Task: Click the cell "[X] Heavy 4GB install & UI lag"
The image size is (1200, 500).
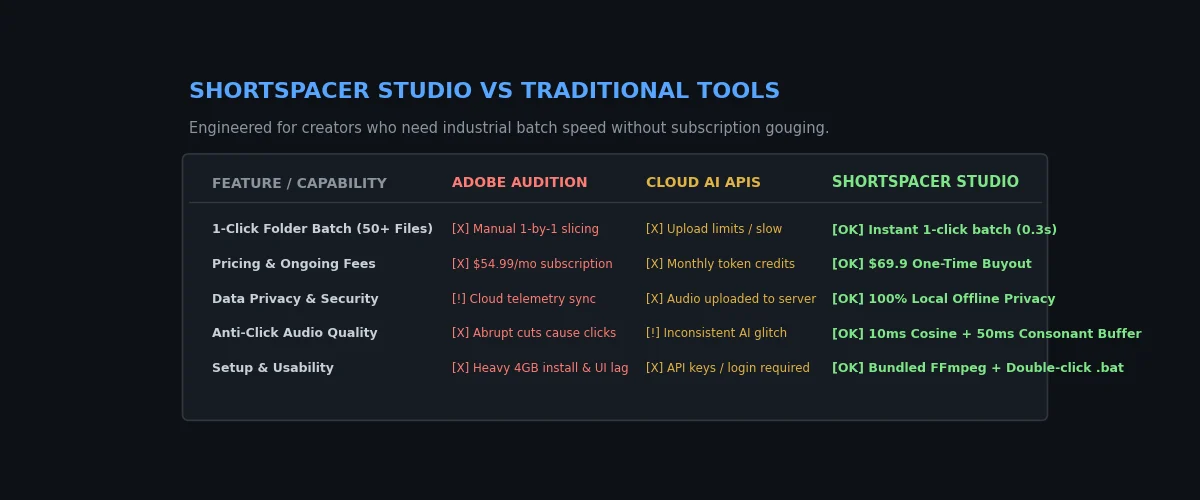Action: 540,368
